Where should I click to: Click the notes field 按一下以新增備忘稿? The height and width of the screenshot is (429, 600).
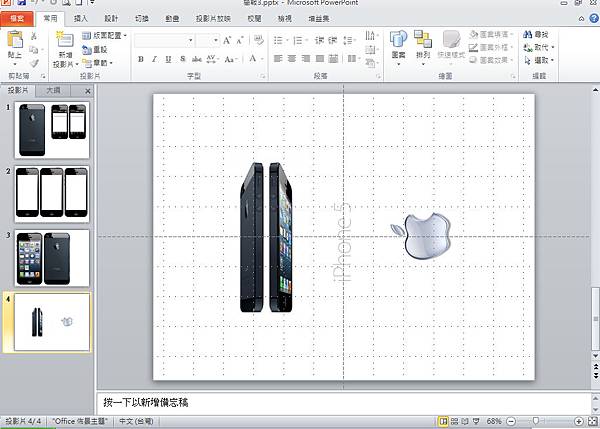(x=344, y=403)
